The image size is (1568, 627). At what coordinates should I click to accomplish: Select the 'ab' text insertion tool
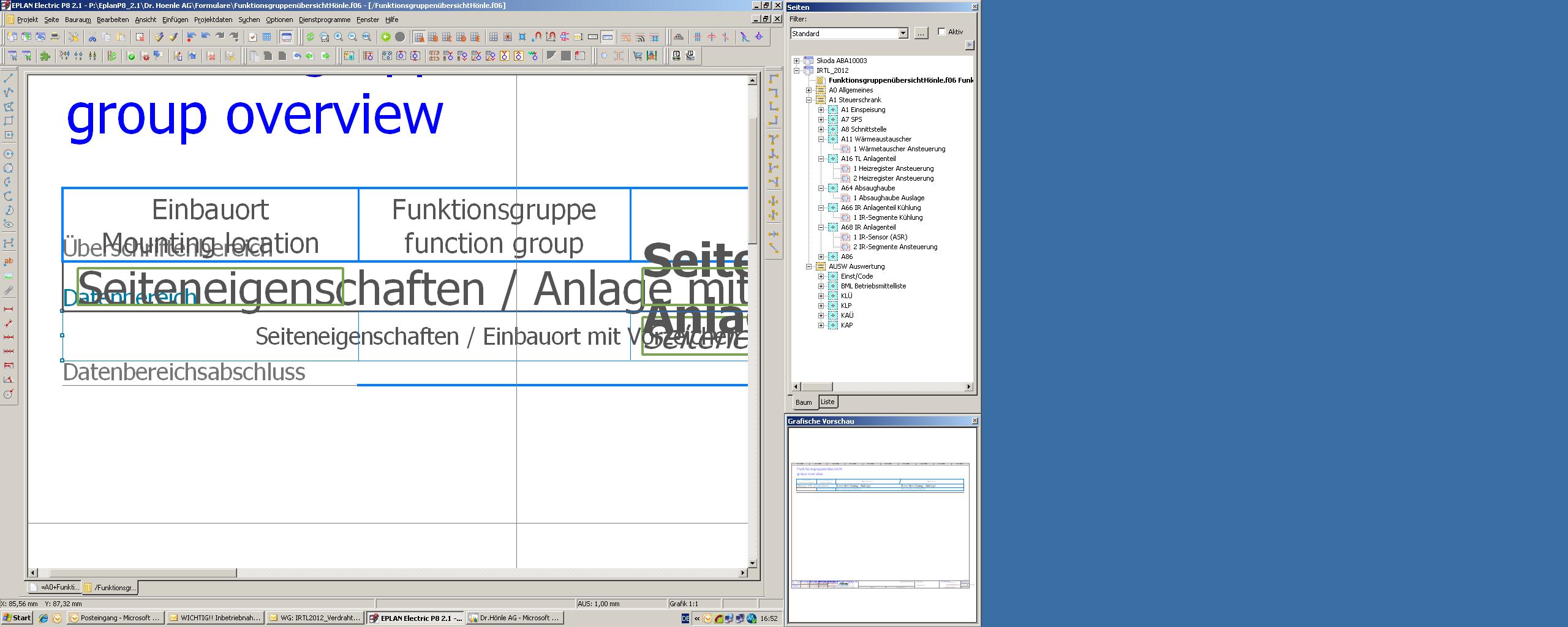(9, 261)
